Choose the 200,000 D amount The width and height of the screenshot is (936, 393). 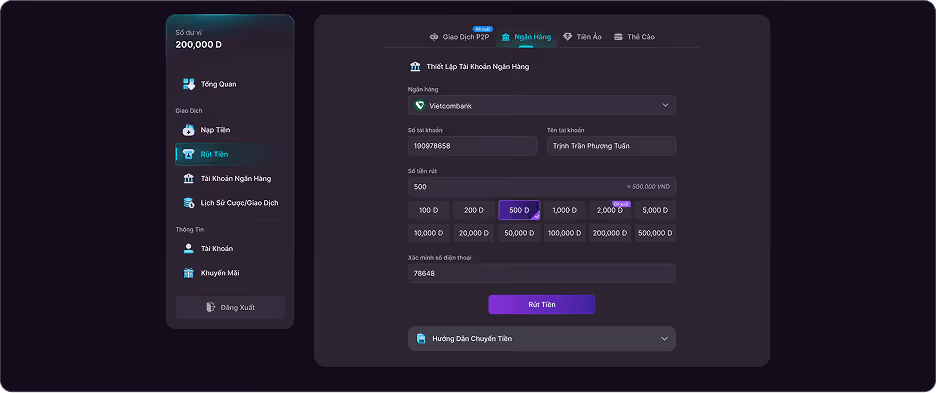click(x=610, y=233)
